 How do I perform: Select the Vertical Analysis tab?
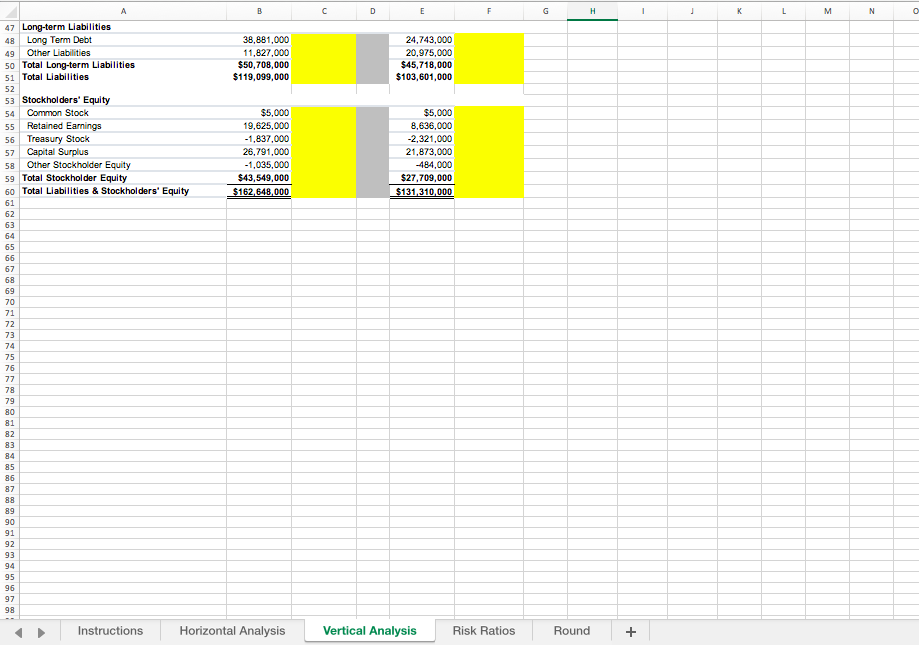[369, 630]
